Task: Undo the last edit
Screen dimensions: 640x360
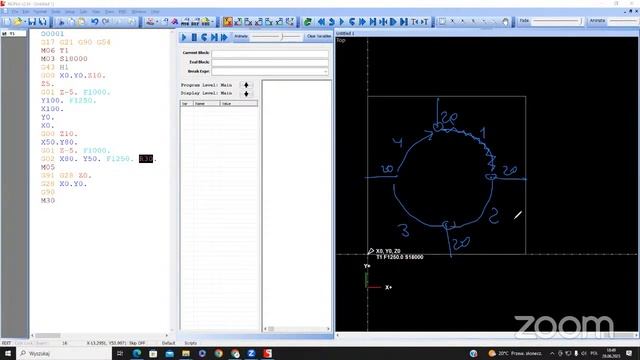Action: click(x=95, y=21)
